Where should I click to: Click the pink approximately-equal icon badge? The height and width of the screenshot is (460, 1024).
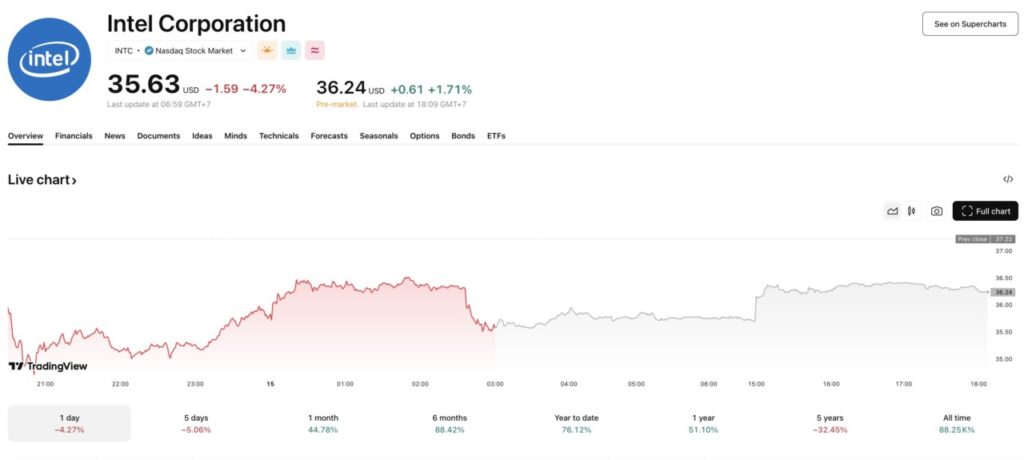coord(315,51)
